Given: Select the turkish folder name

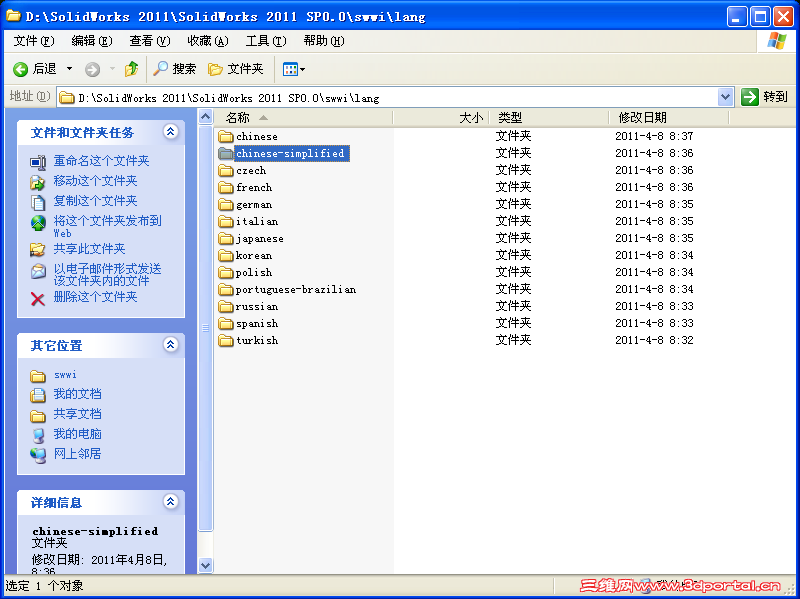Looking at the screenshot, I should (x=257, y=340).
